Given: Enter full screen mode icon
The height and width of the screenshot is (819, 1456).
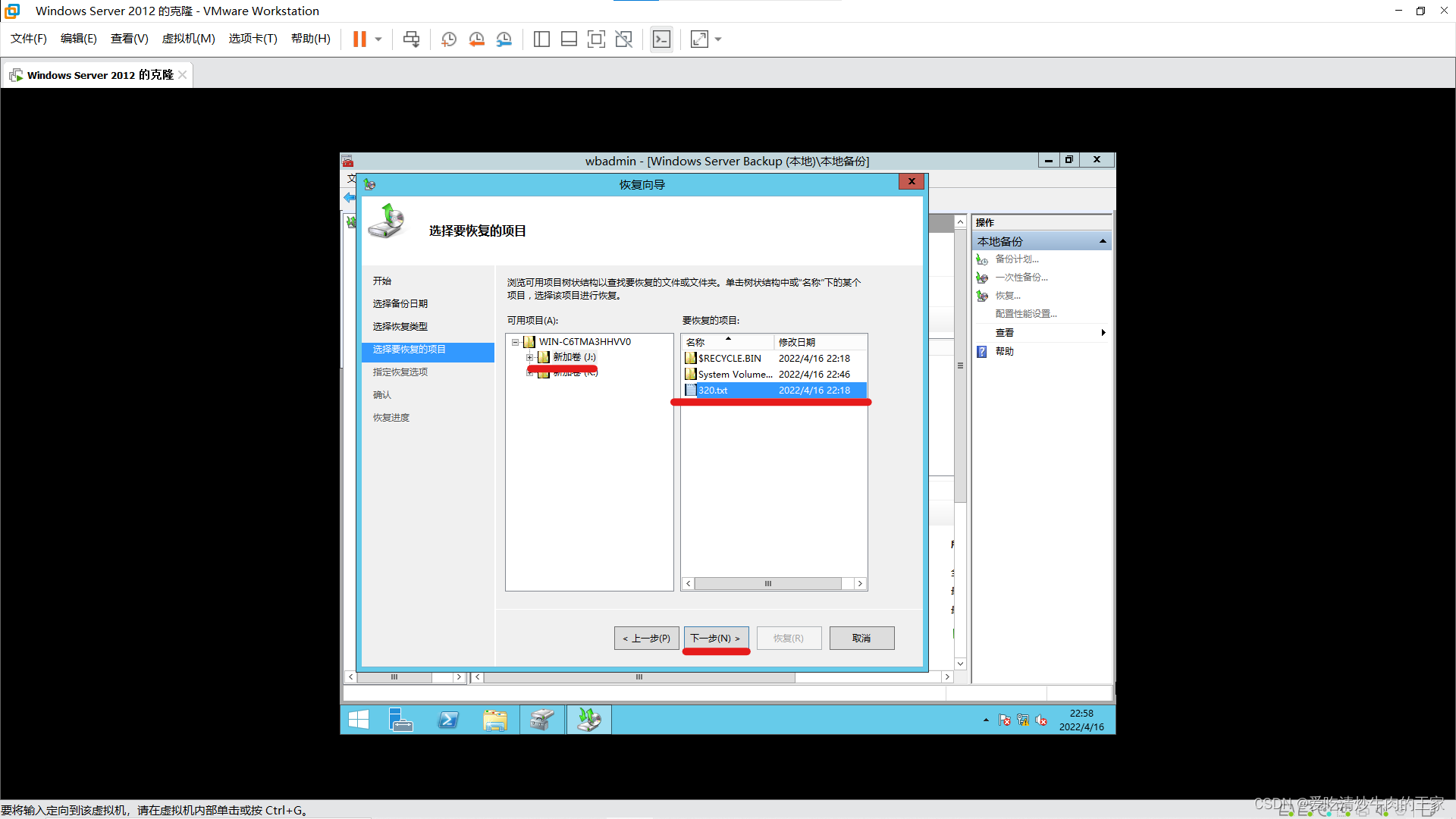Looking at the screenshot, I should (x=699, y=39).
